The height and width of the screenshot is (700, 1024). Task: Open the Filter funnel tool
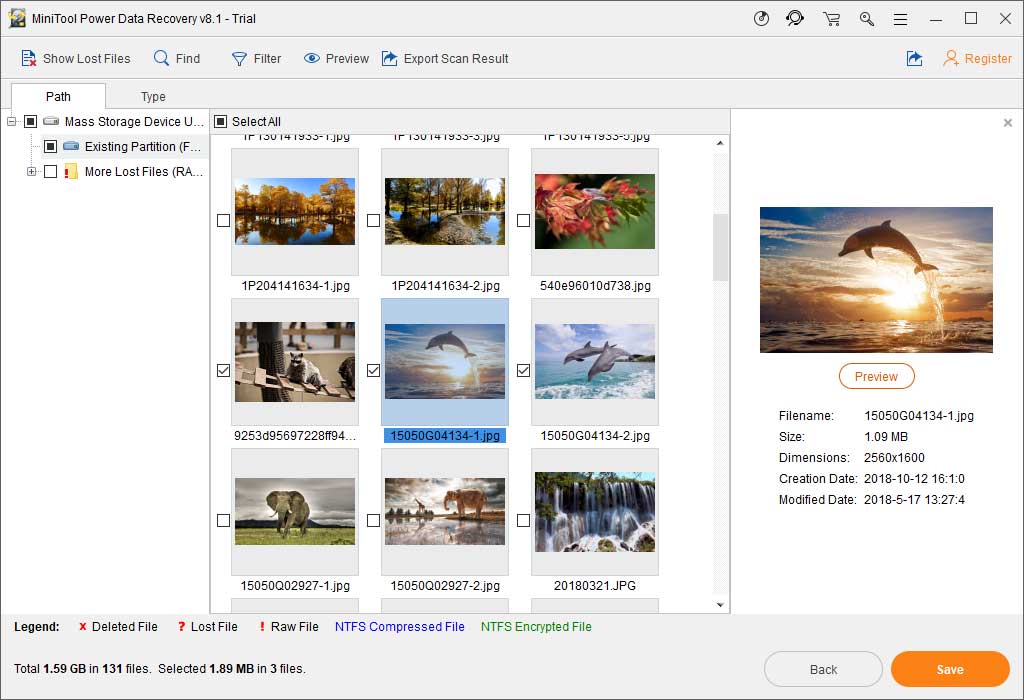(x=239, y=59)
